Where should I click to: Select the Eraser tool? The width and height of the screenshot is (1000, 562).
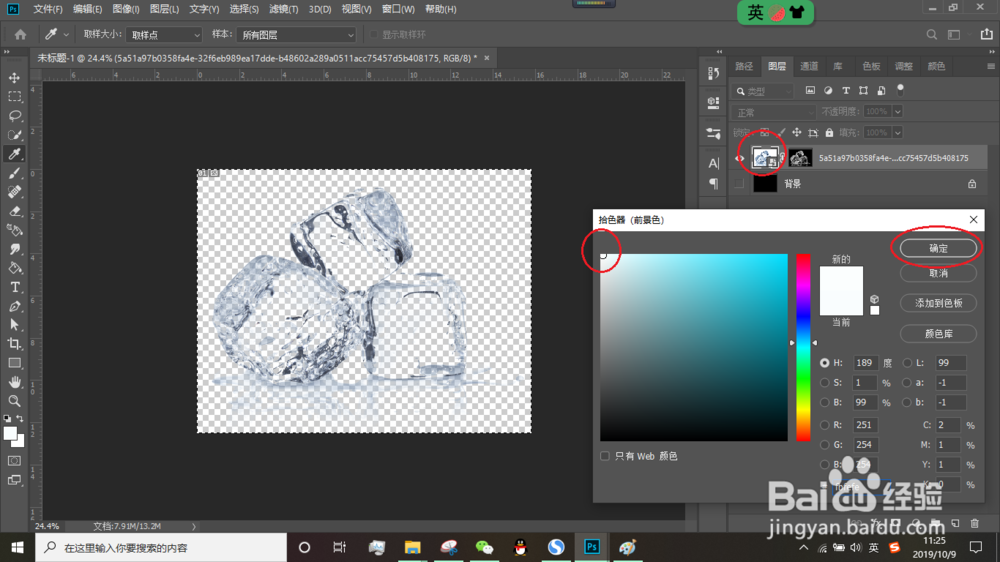click(14, 211)
